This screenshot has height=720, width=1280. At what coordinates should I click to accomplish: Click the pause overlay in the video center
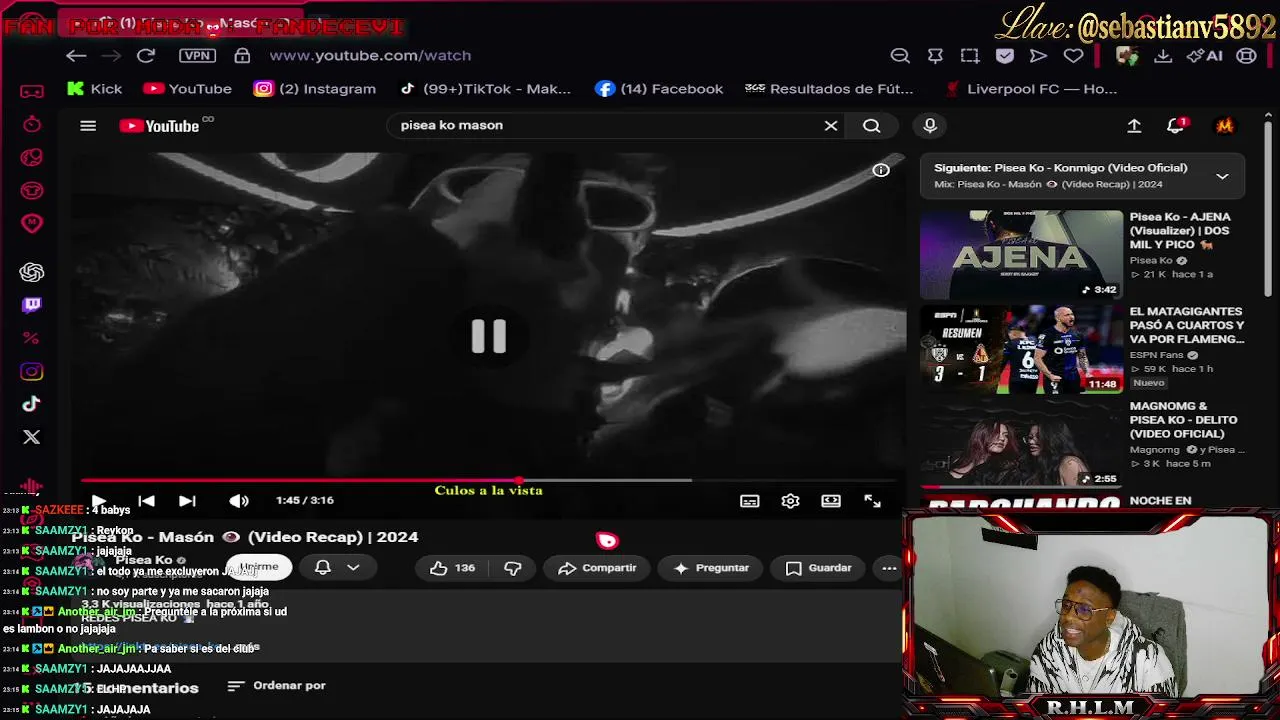(x=489, y=336)
